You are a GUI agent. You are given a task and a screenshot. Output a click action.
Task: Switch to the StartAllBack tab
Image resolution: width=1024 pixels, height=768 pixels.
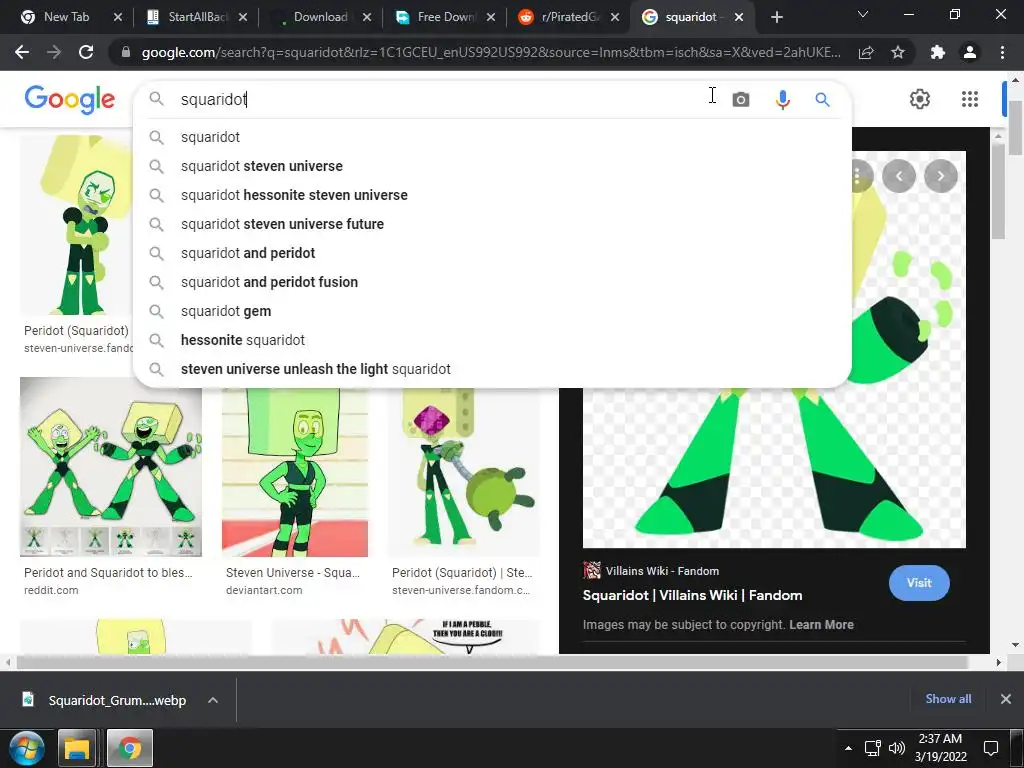189,17
